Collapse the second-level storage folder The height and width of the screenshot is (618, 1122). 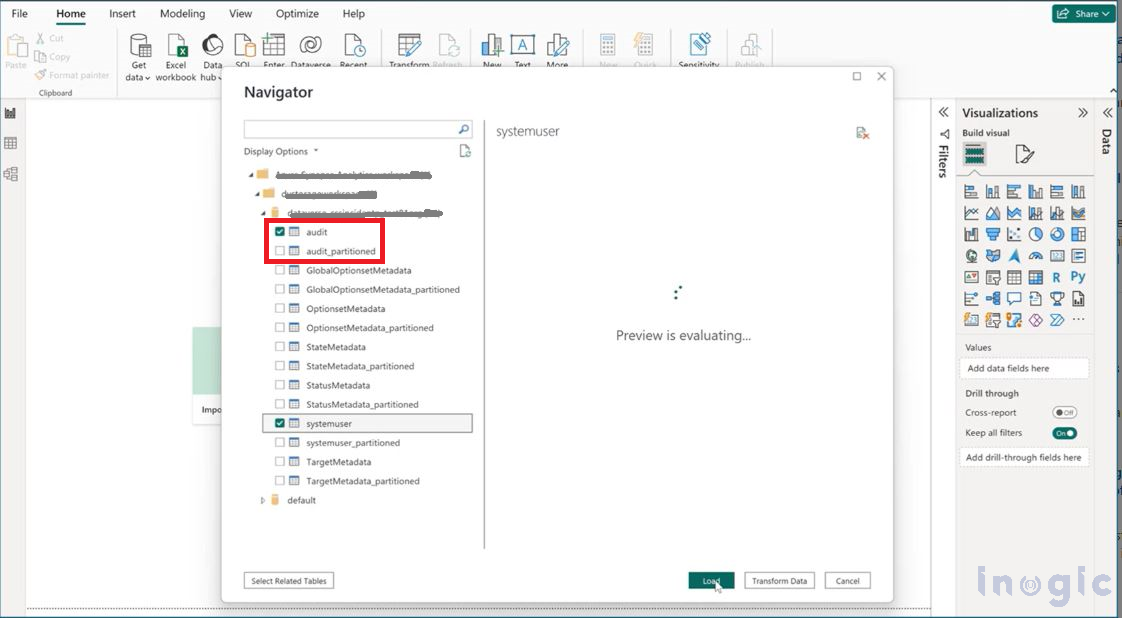pyautogui.click(x=257, y=194)
